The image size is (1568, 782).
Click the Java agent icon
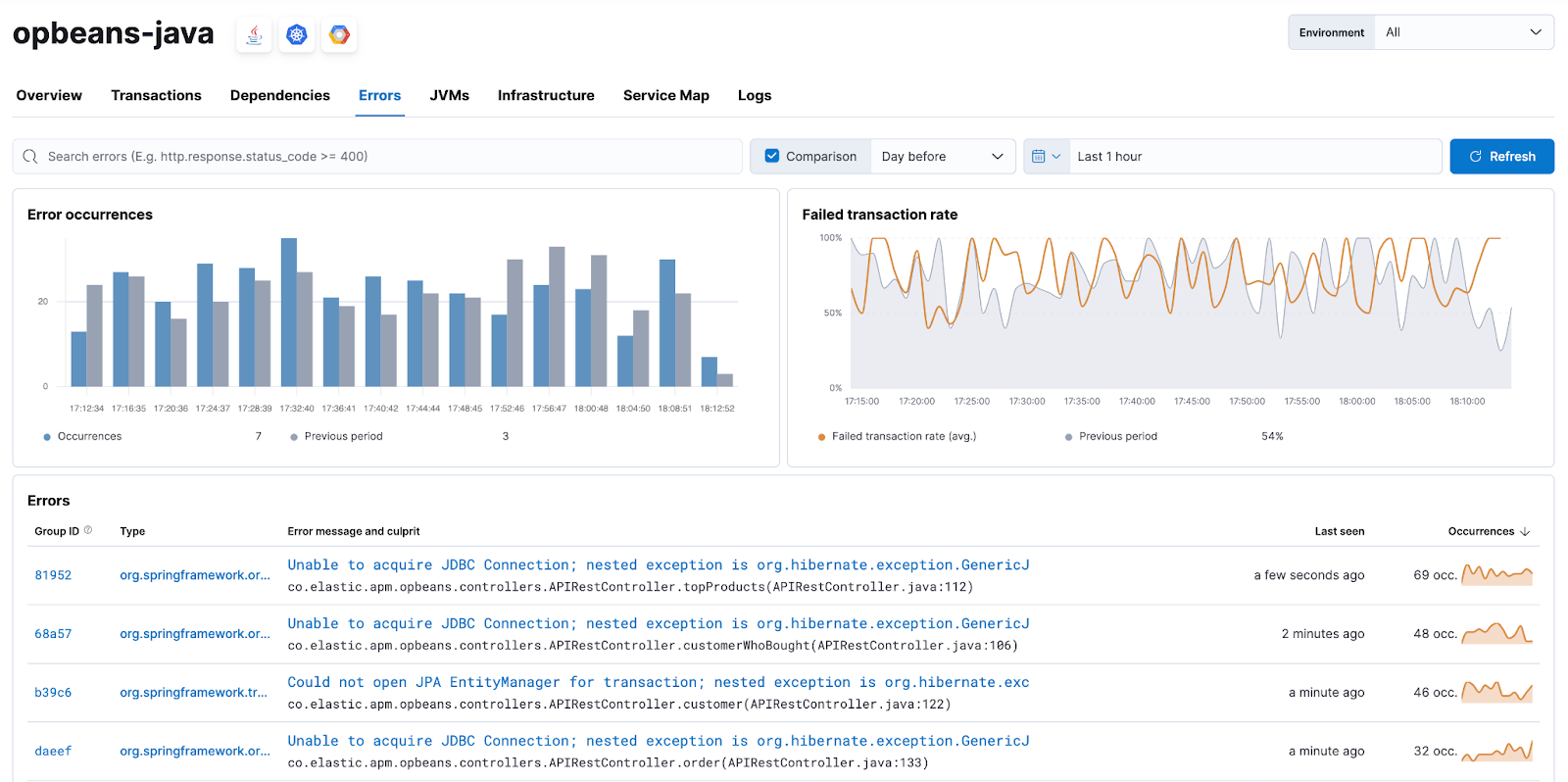(254, 35)
